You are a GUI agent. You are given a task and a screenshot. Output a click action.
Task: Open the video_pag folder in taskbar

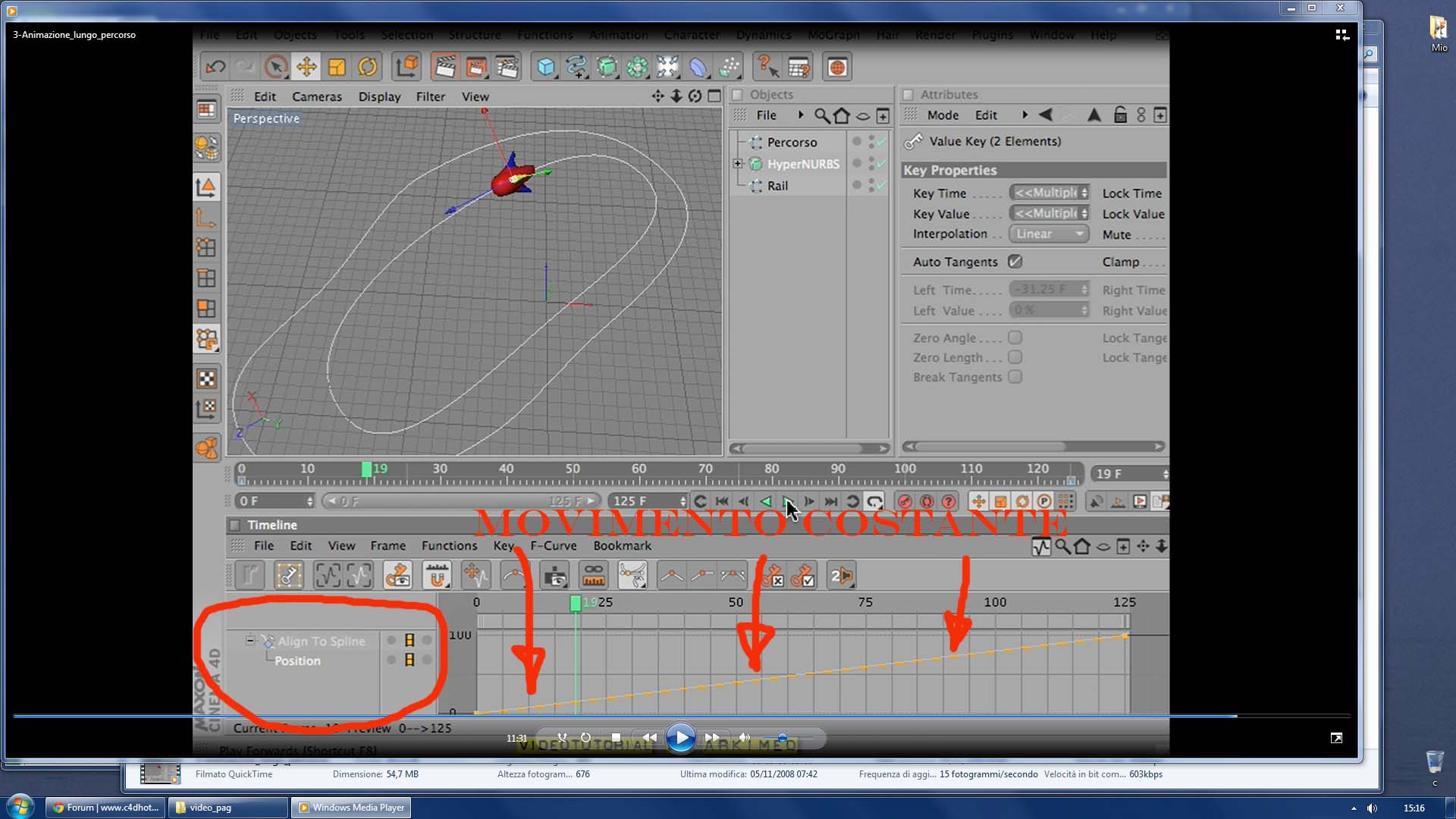click(227, 808)
